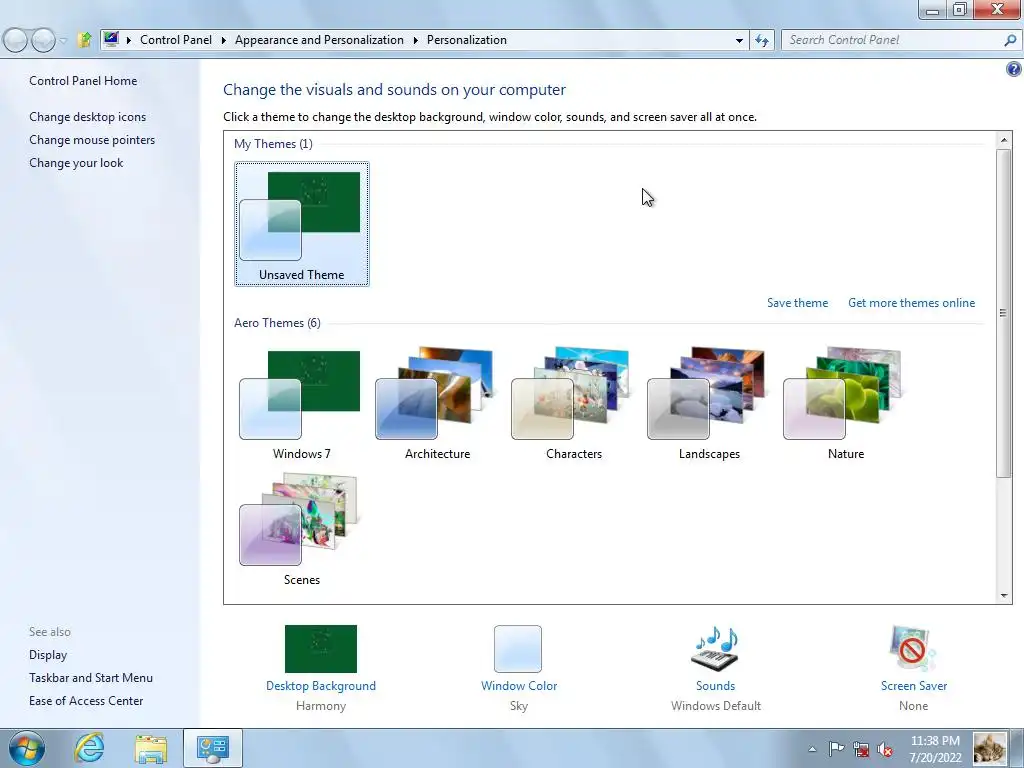Click the theme list scrollbar thumb
Screen dimensions: 1024x768
click(x=1004, y=313)
